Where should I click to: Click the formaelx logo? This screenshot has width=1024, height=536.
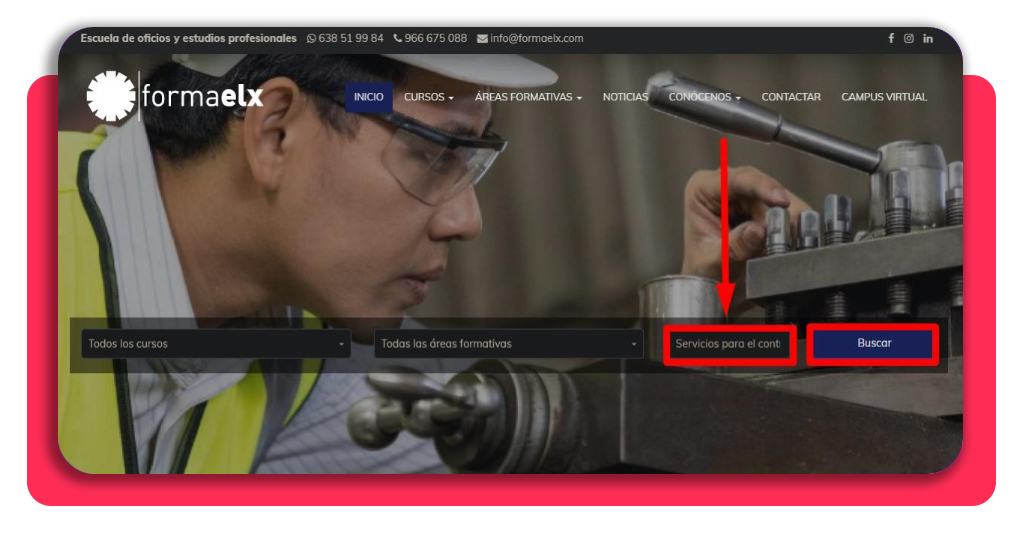click(174, 97)
